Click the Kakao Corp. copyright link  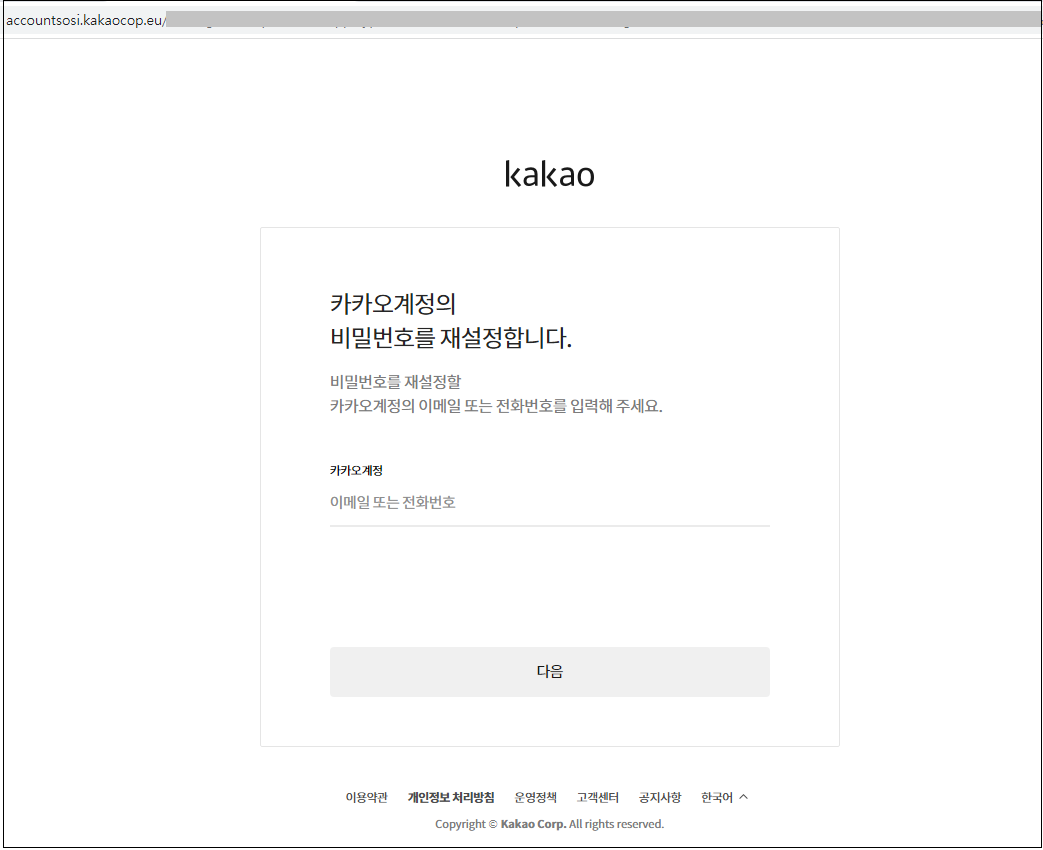point(533,824)
